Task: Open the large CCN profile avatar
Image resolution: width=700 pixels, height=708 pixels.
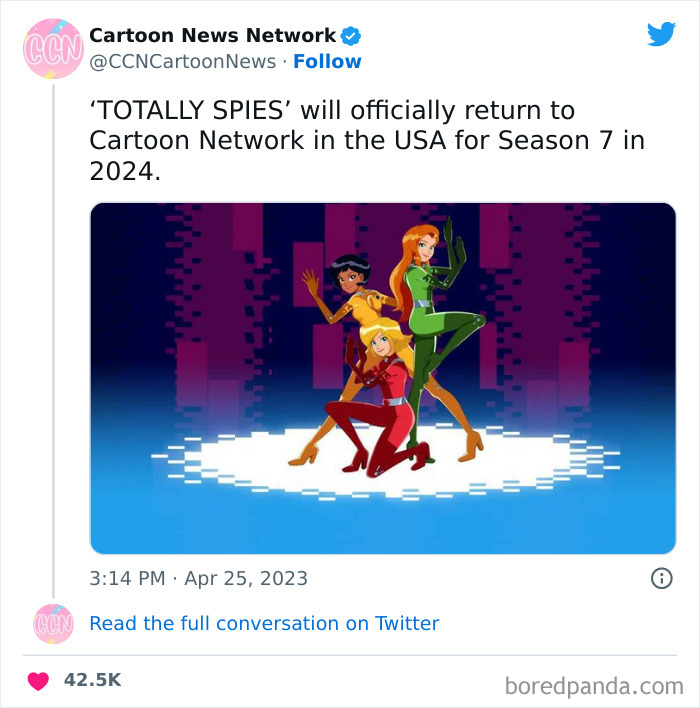Action: click(53, 49)
